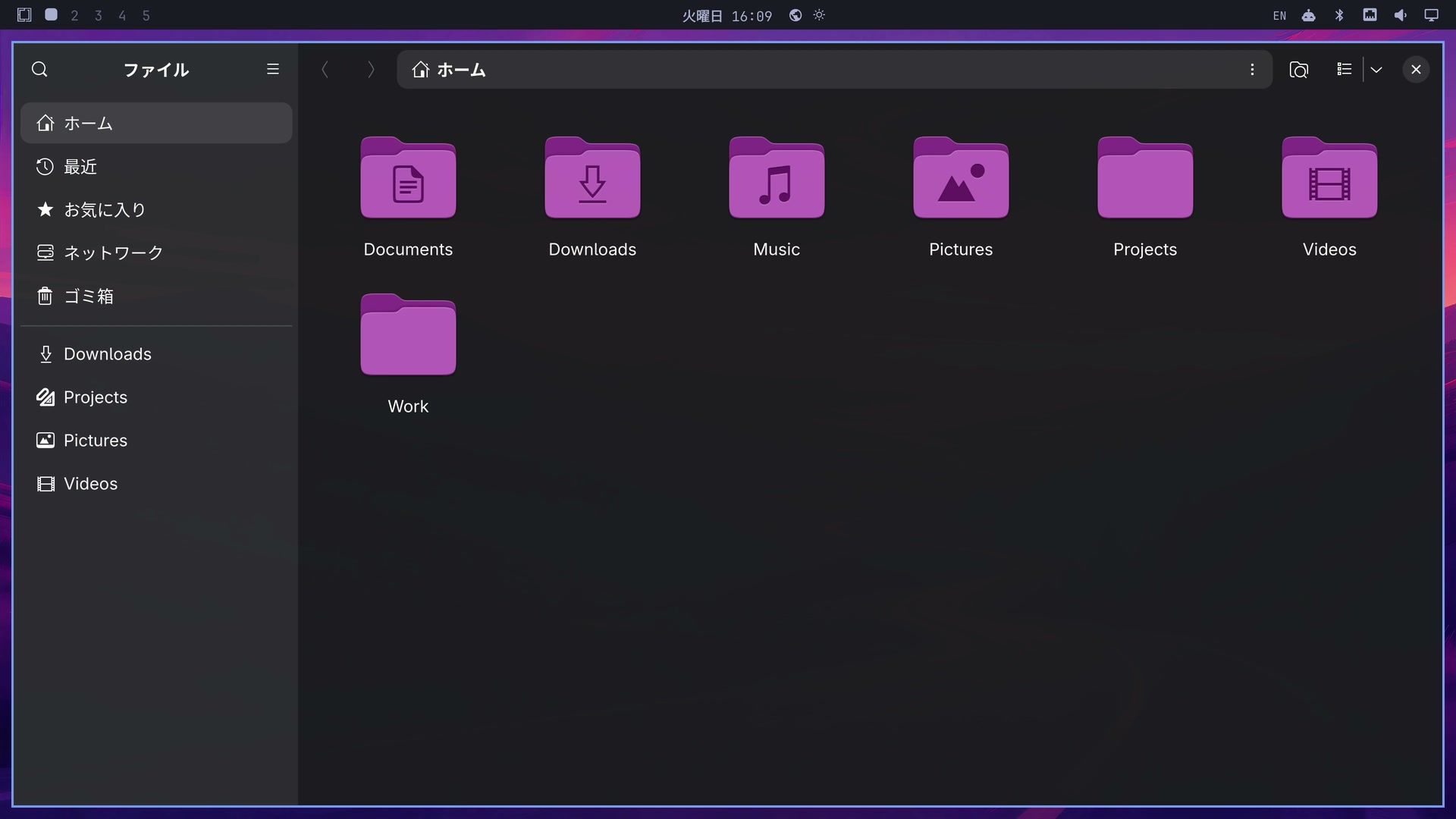Open お気に入り starred items
Screen dimensions: 1456x819
pos(156,210)
